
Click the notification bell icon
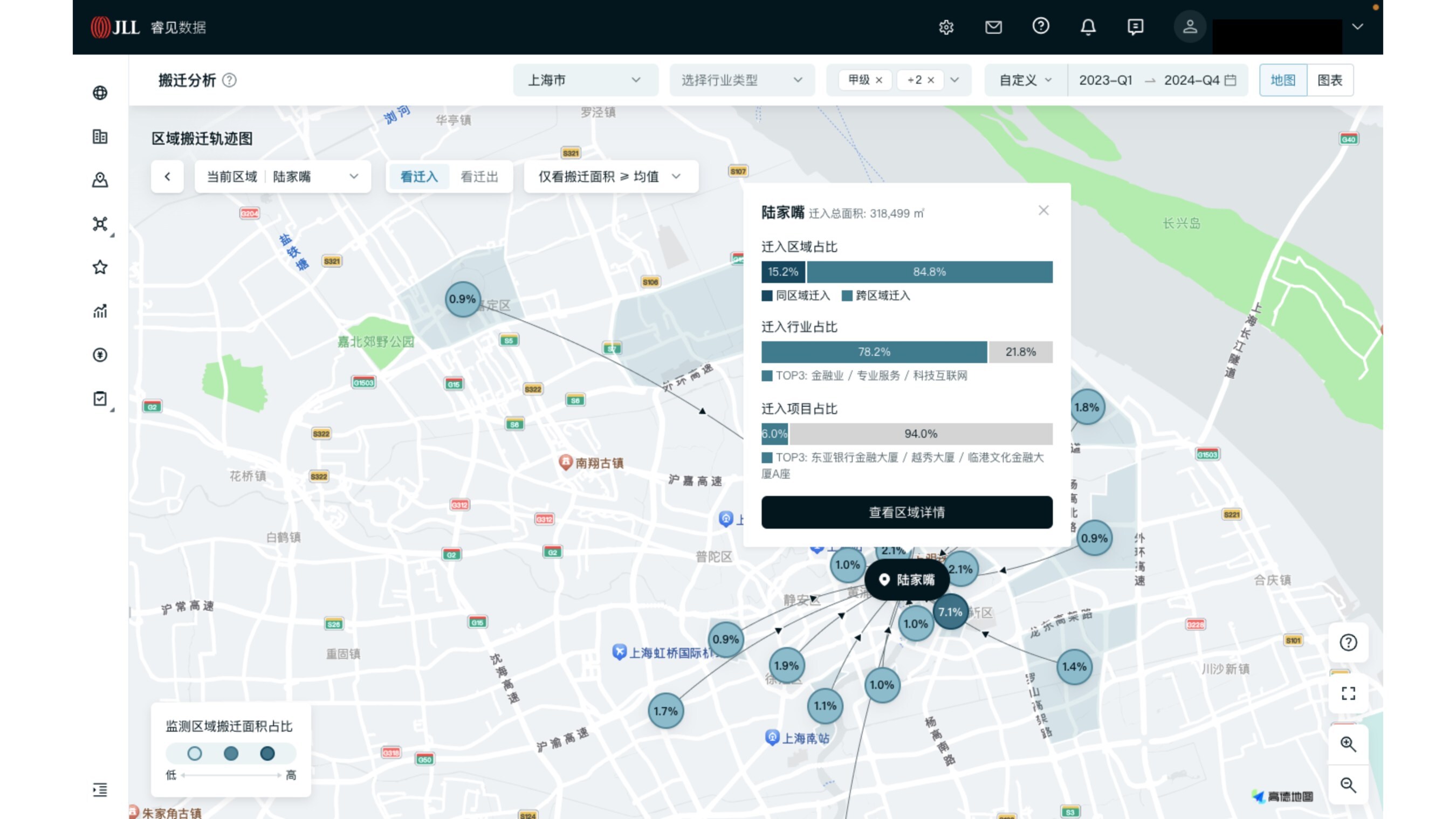tap(1088, 27)
